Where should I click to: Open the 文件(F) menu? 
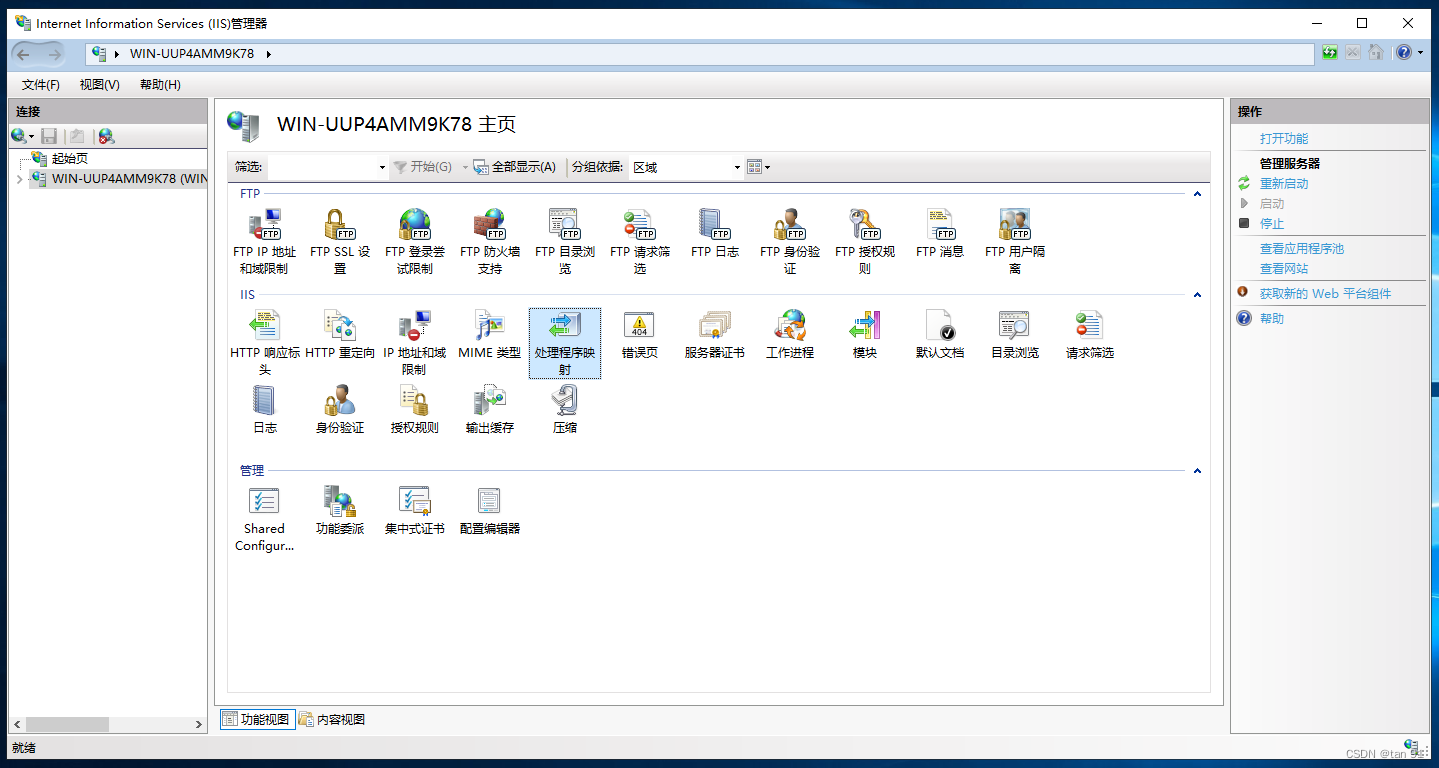pyautogui.click(x=41, y=85)
